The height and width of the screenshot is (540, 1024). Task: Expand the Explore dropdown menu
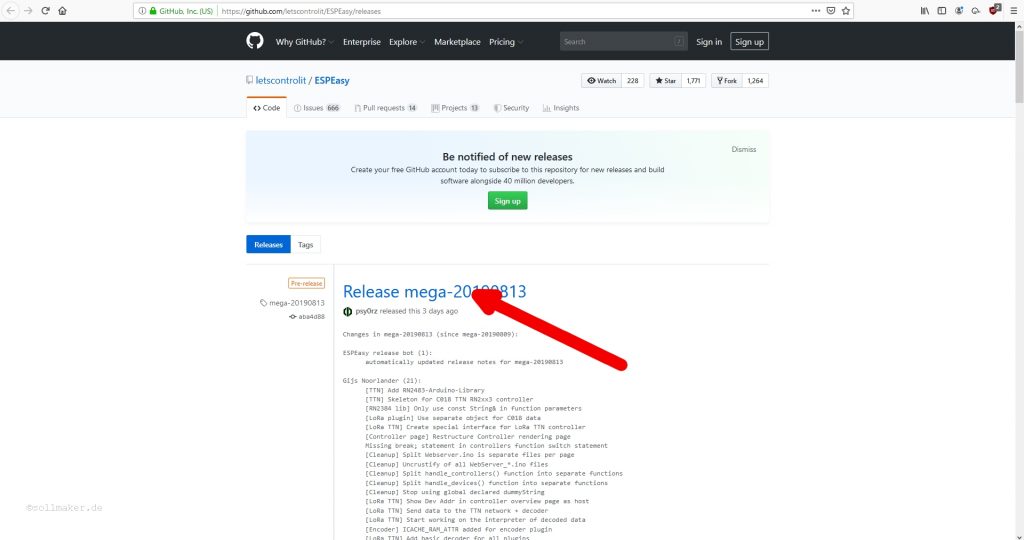(x=407, y=42)
